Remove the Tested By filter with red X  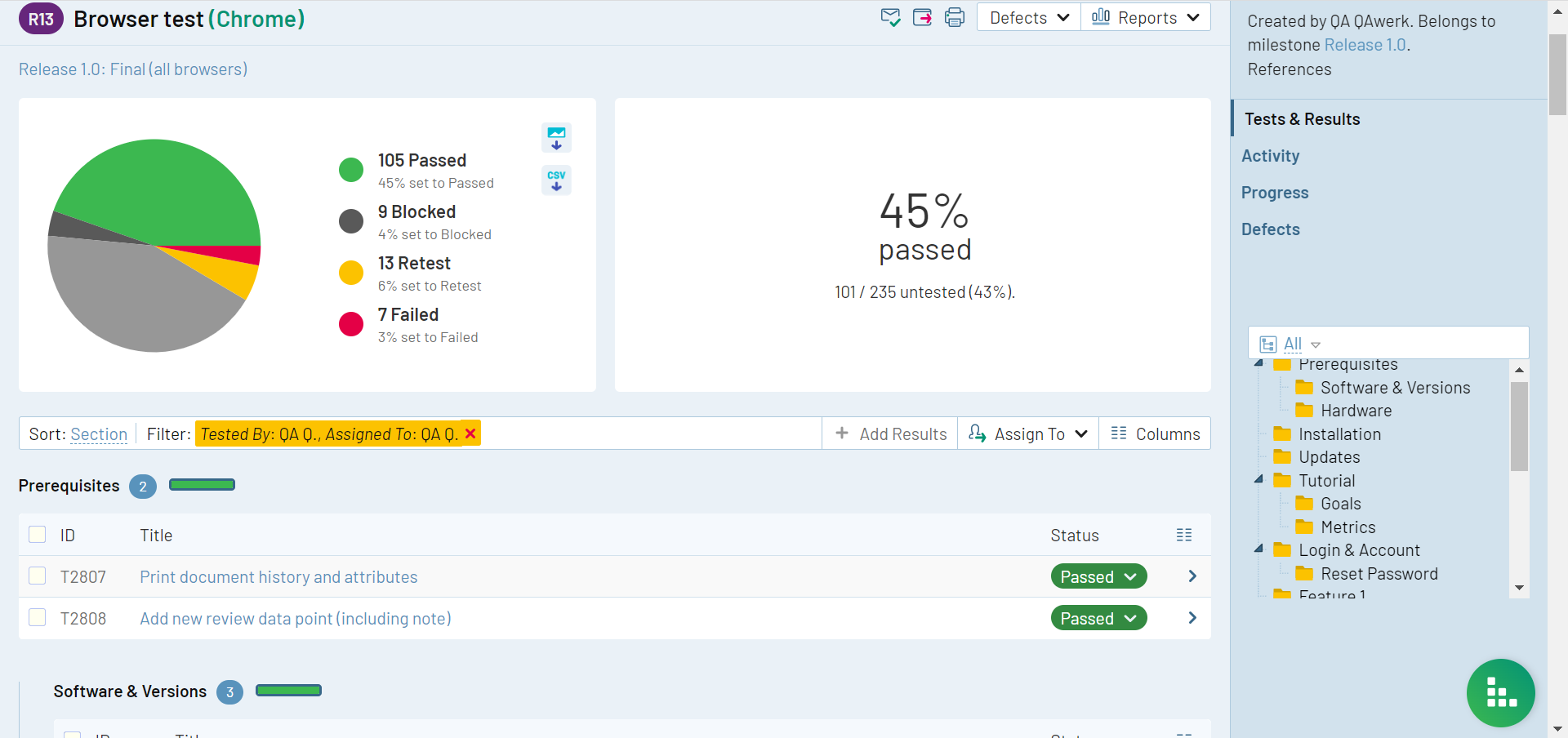click(x=470, y=433)
